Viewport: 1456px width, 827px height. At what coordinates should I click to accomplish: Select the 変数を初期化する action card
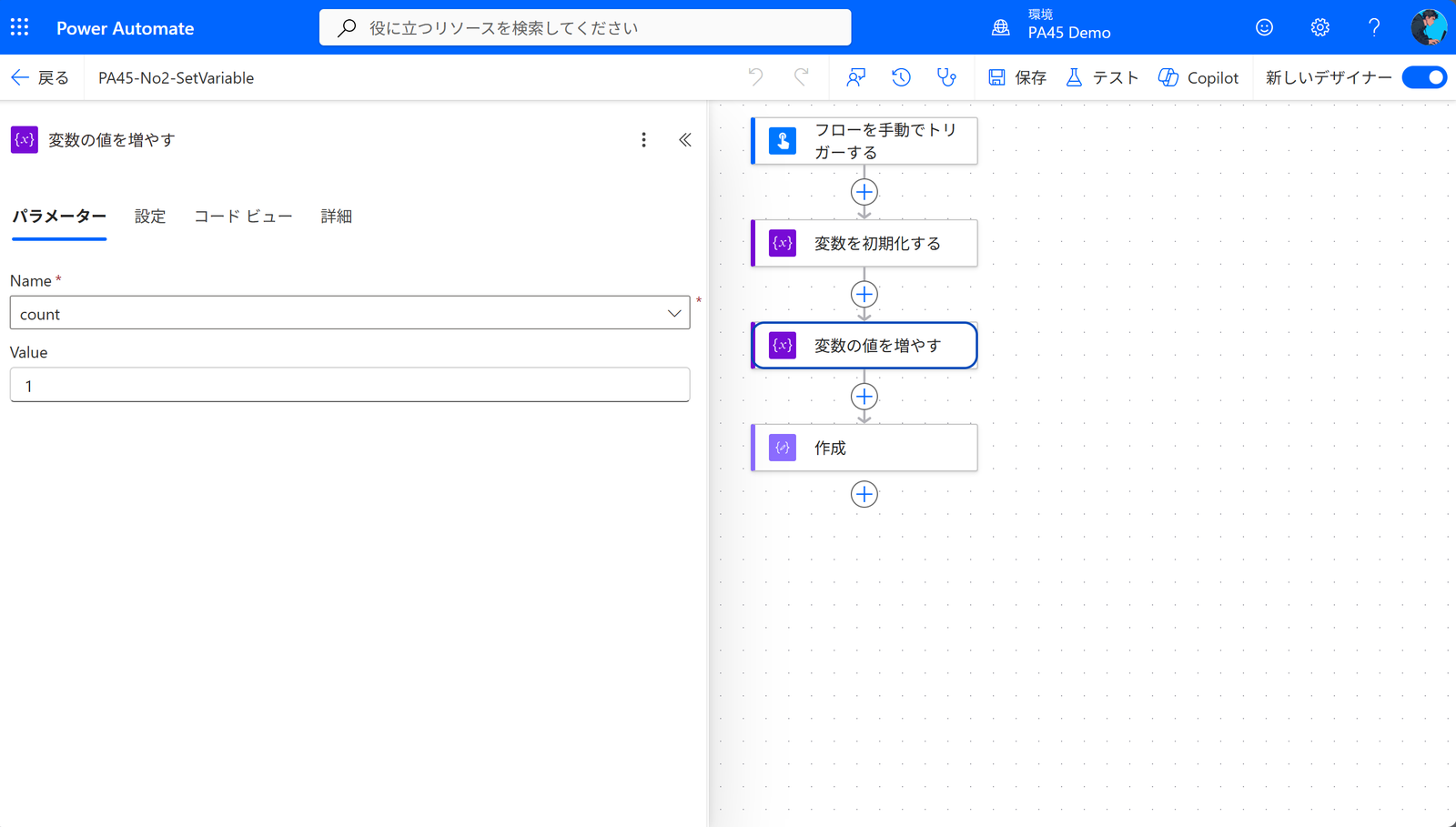tap(864, 243)
